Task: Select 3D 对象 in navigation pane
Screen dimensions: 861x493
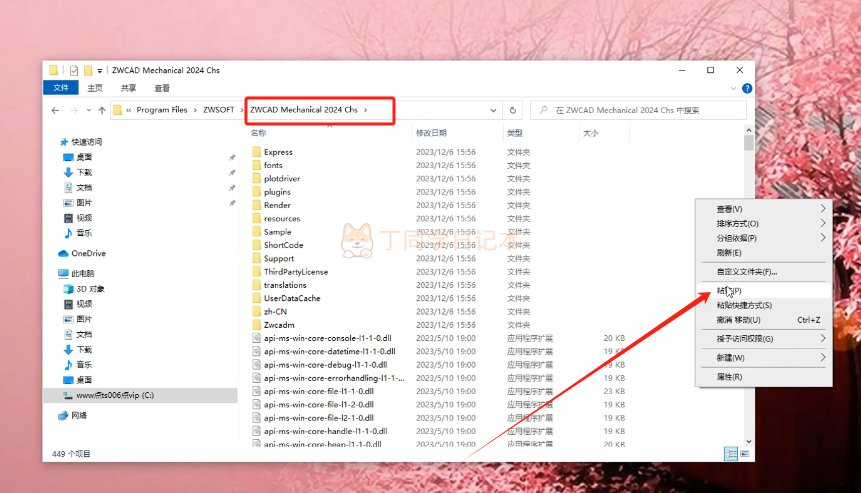Action: click(84, 289)
